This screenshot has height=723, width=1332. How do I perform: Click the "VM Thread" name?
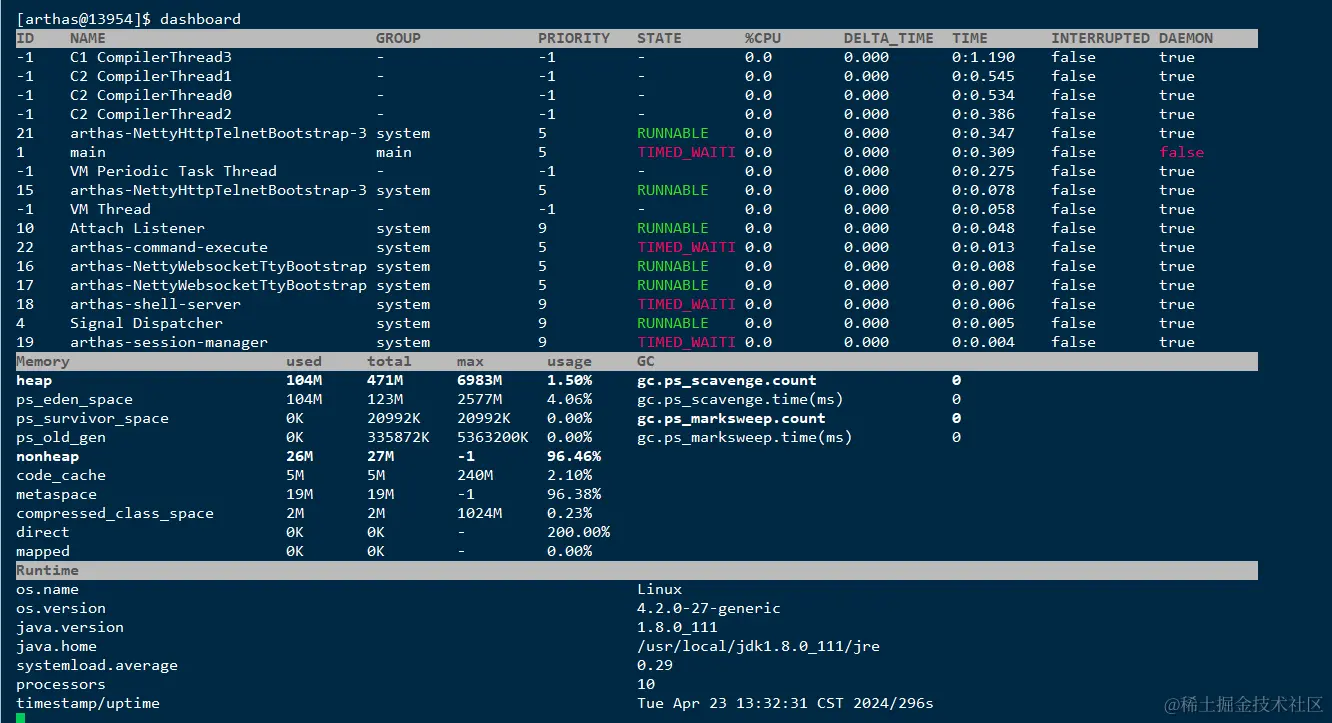pos(110,209)
